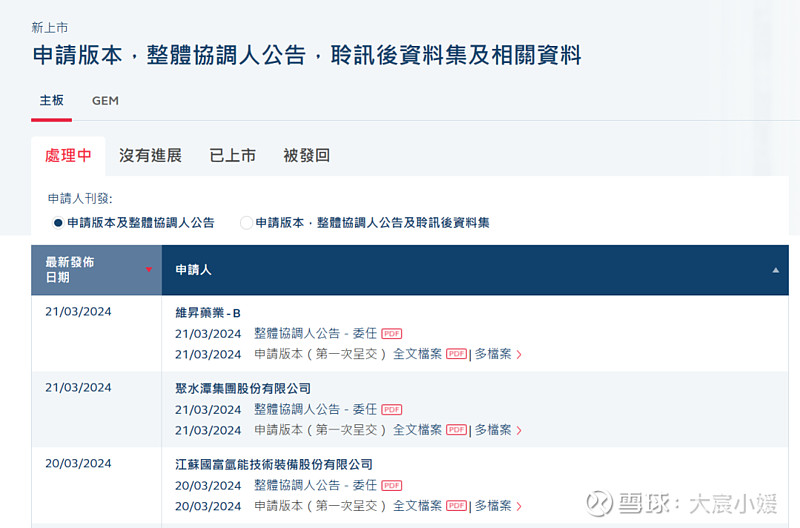
Task: Click 江蘇國富氫能技術裝備股份有限公司 applicant name
Action: [x=274, y=465]
